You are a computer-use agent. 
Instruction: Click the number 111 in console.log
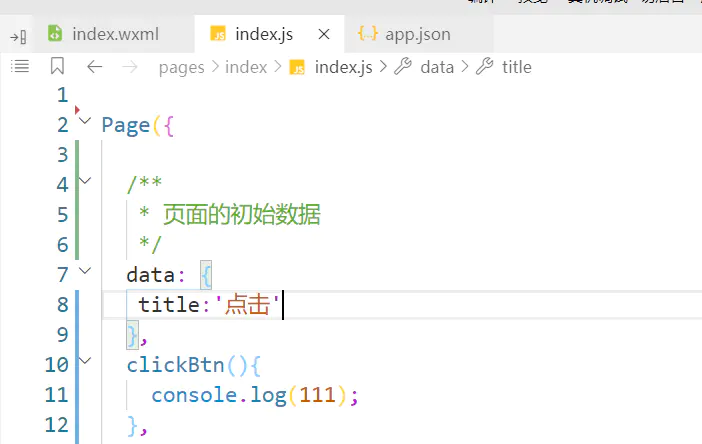(x=317, y=395)
